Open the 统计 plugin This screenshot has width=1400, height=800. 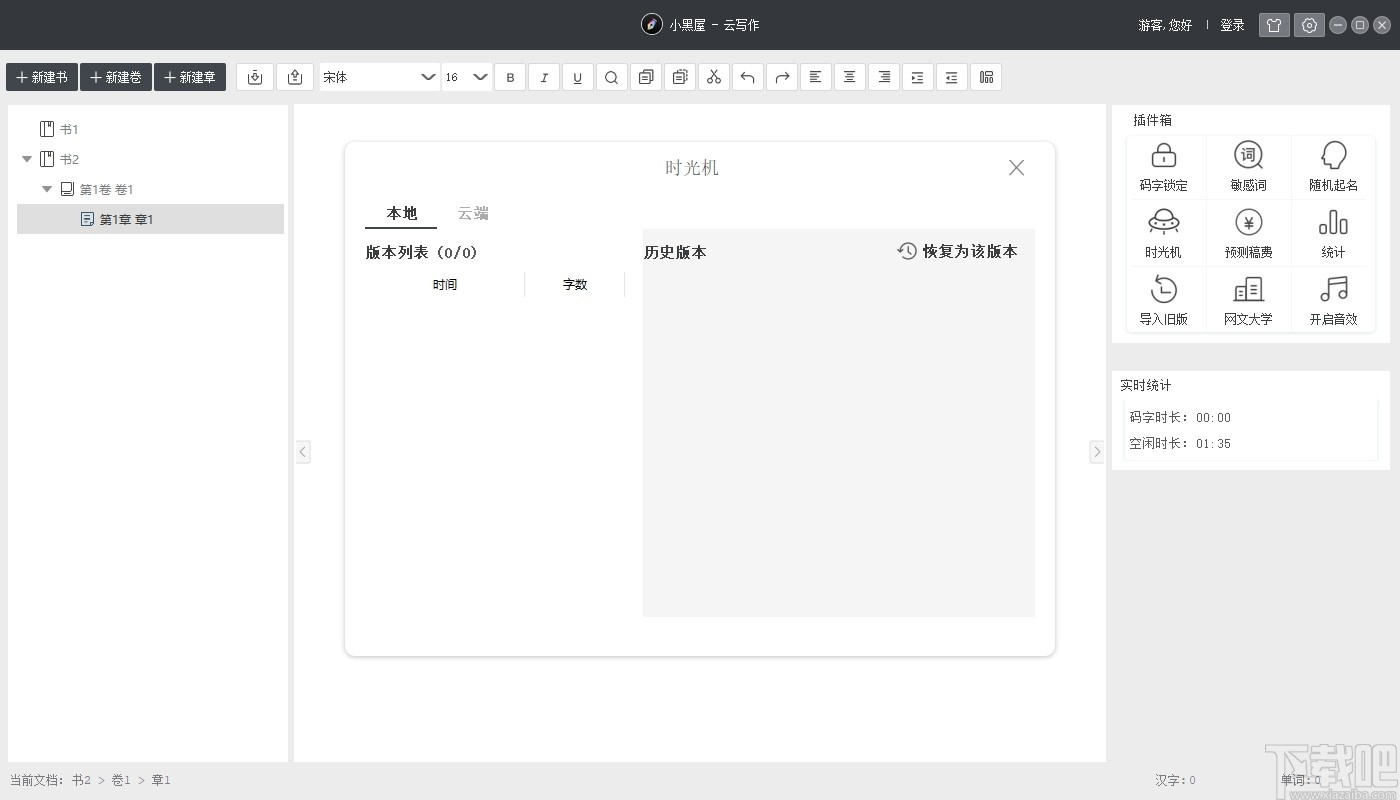click(1334, 233)
